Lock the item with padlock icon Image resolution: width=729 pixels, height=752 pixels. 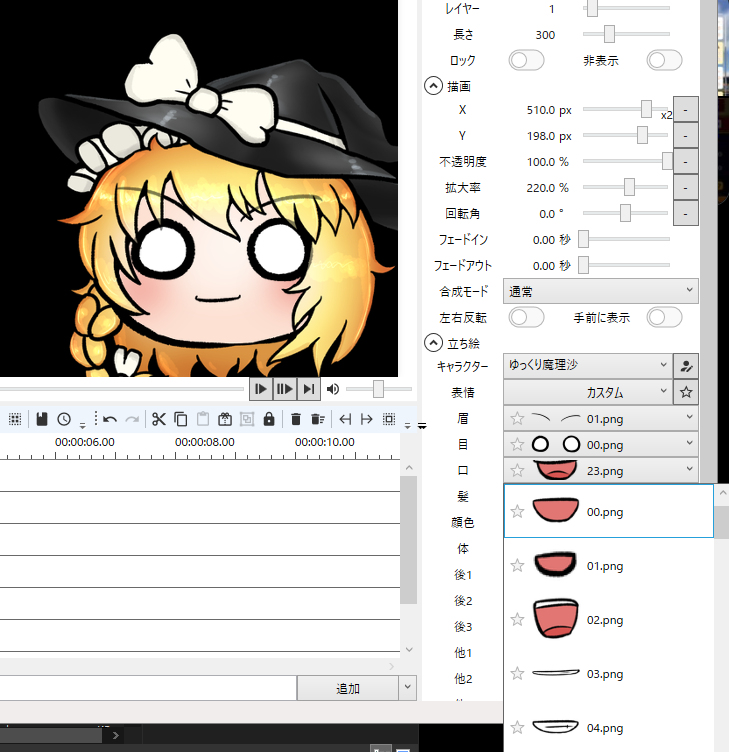[x=269, y=419]
